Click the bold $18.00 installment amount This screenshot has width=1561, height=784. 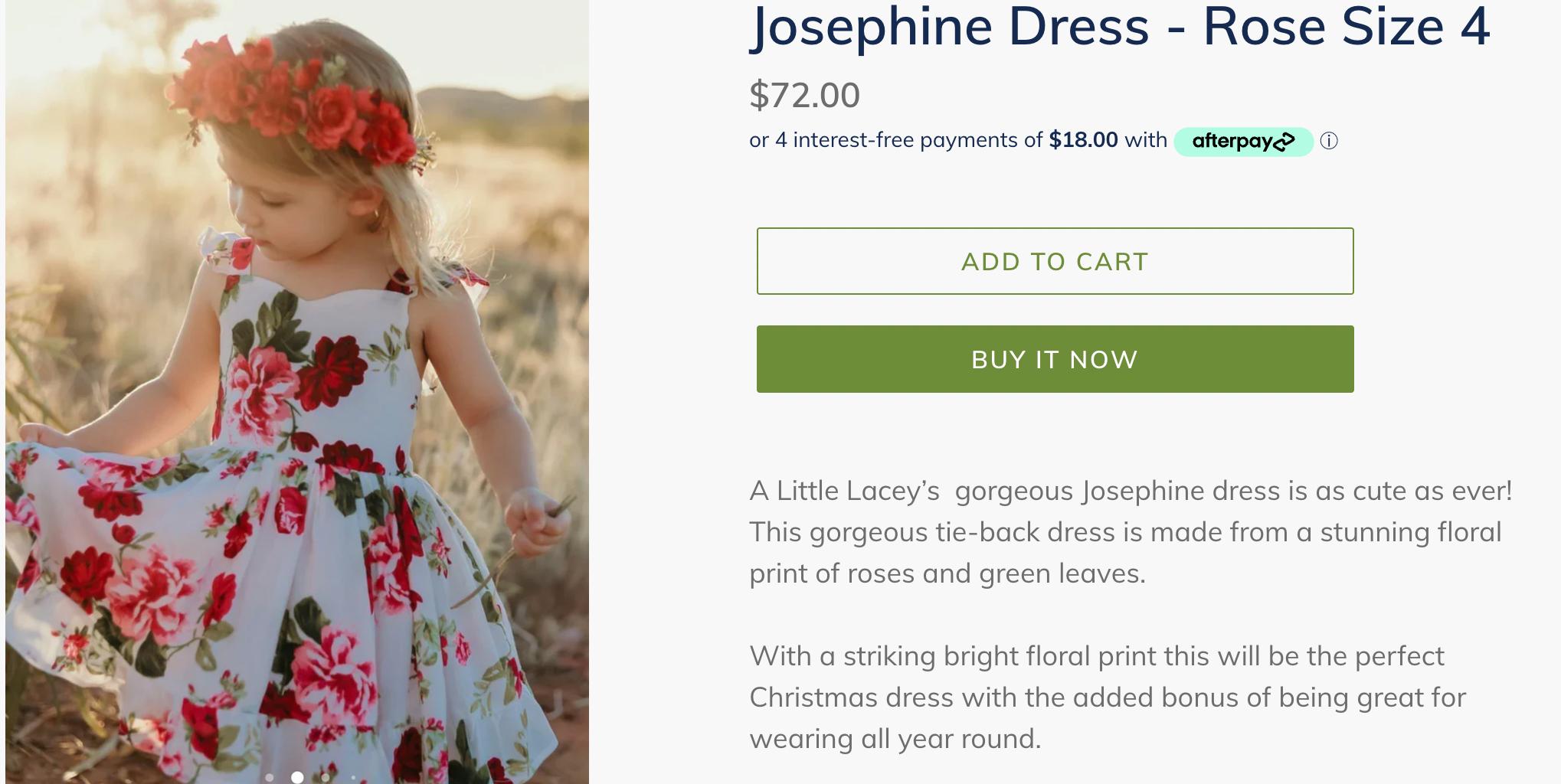[x=1083, y=140]
